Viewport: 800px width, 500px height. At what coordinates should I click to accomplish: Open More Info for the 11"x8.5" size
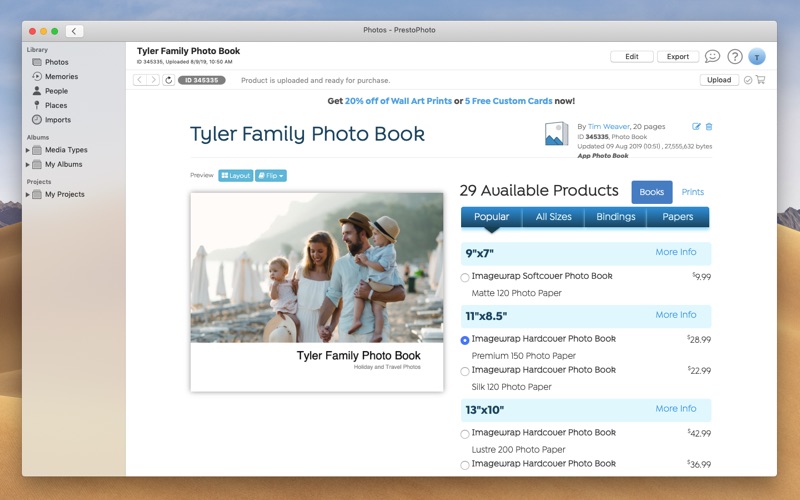[x=676, y=315]
